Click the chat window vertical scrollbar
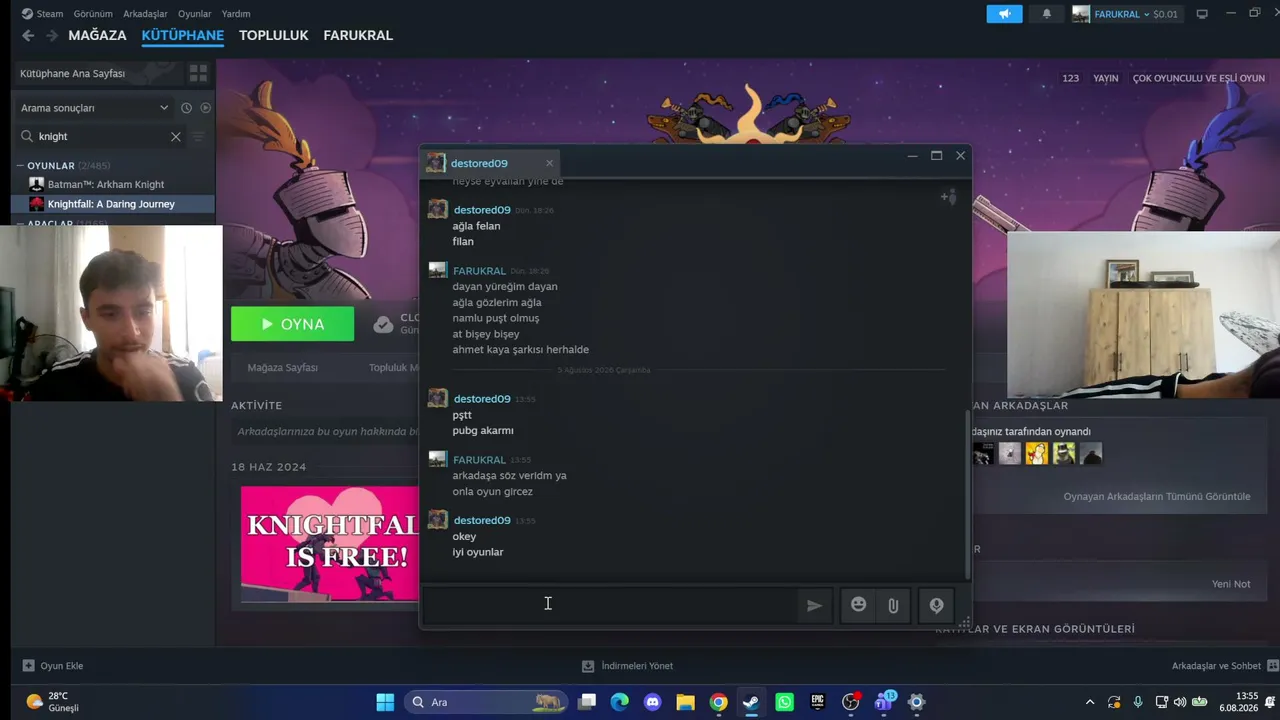 click(967, 494)
